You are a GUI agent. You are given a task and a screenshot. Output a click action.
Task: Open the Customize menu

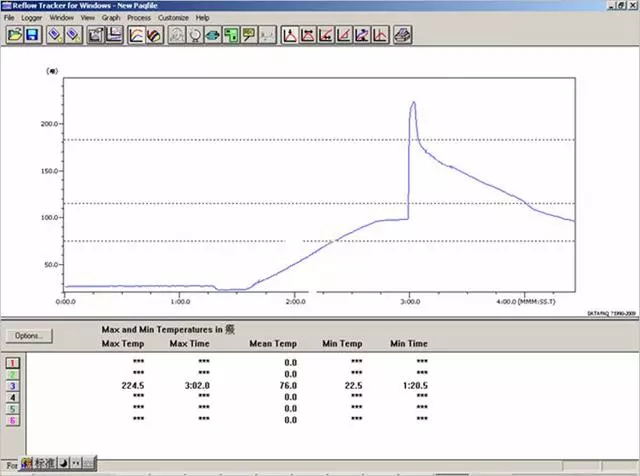click(x=173, y=18)
